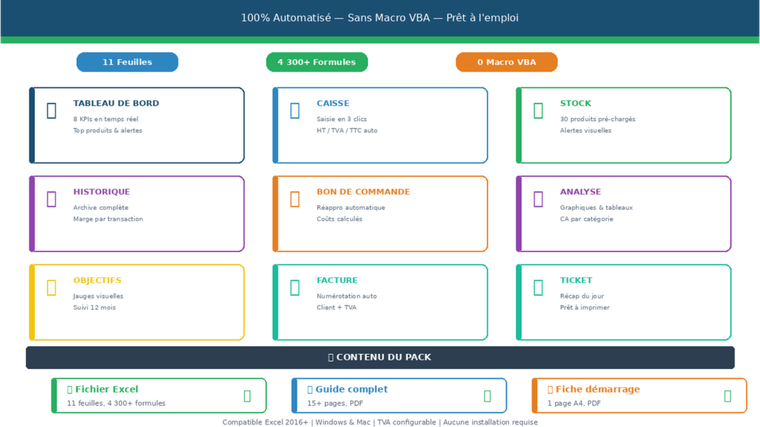Click the icon in the Tableau de bord card

[x=51, y=110]
